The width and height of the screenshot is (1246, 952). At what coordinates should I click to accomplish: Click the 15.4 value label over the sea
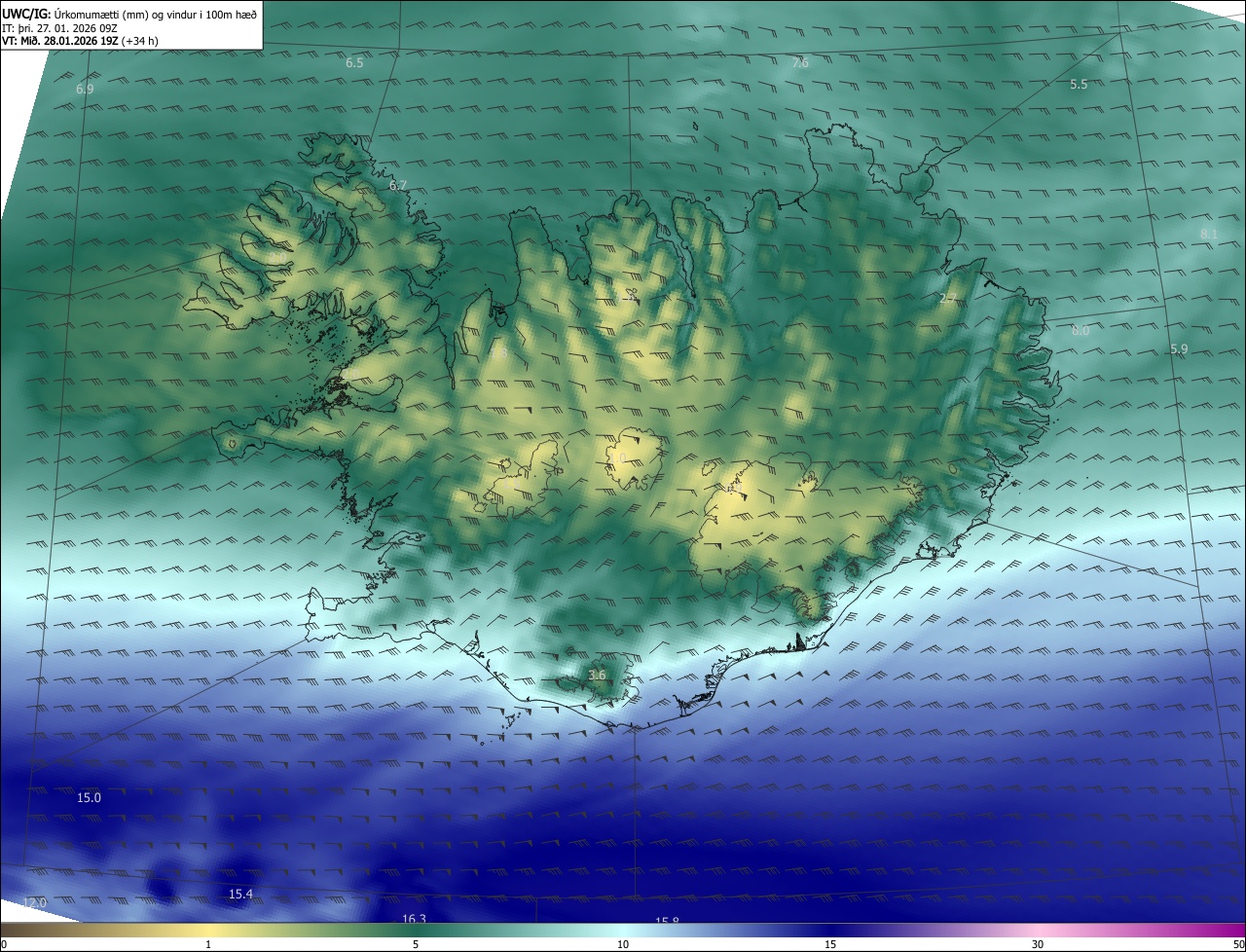tap(240, 894)
